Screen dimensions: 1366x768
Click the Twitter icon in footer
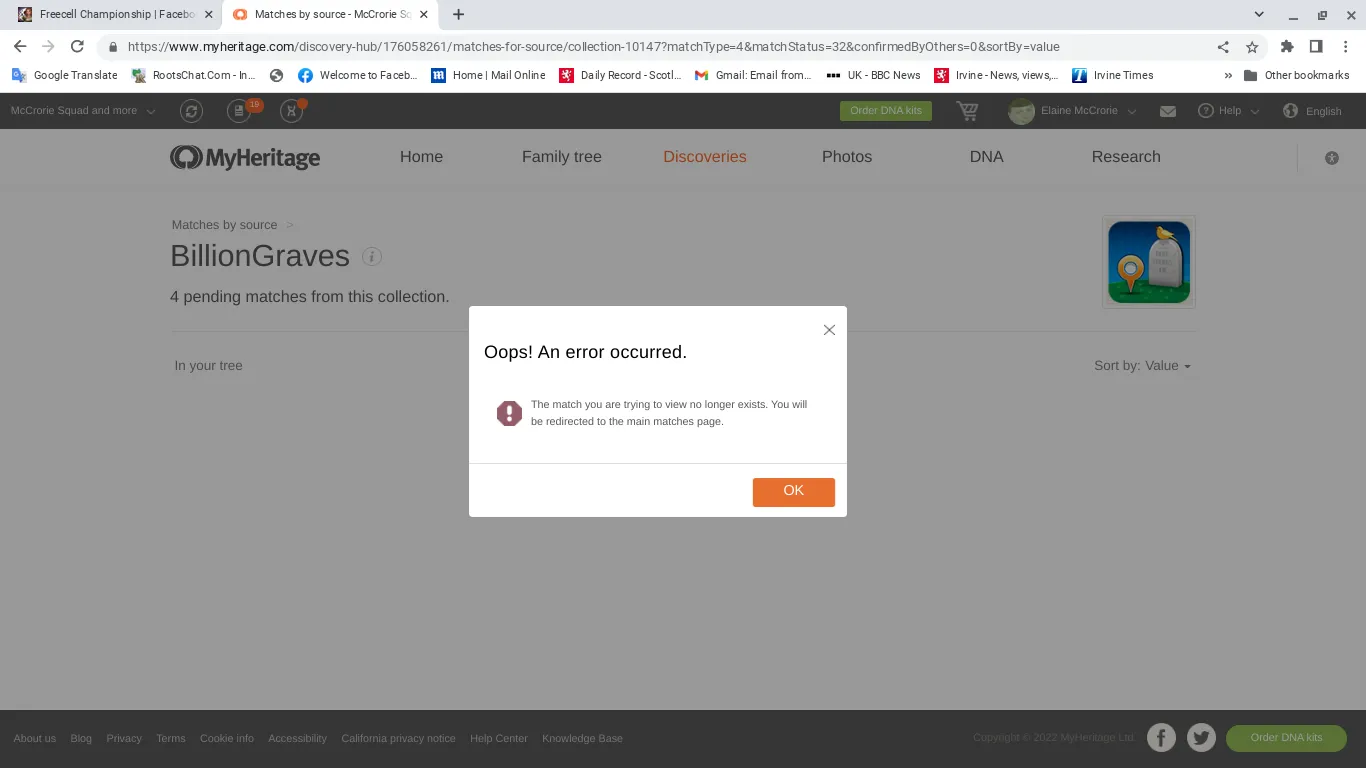pos(1201,738)
